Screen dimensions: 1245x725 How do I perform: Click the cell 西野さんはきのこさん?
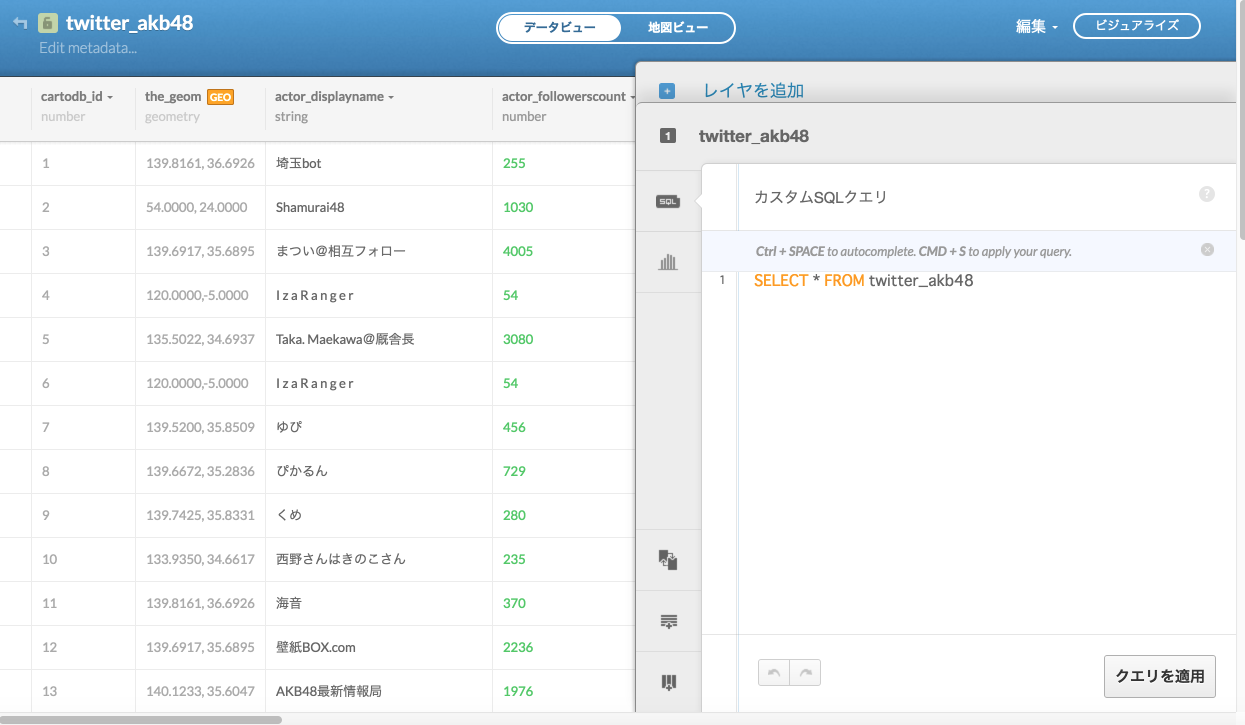[x=341, y=559]
